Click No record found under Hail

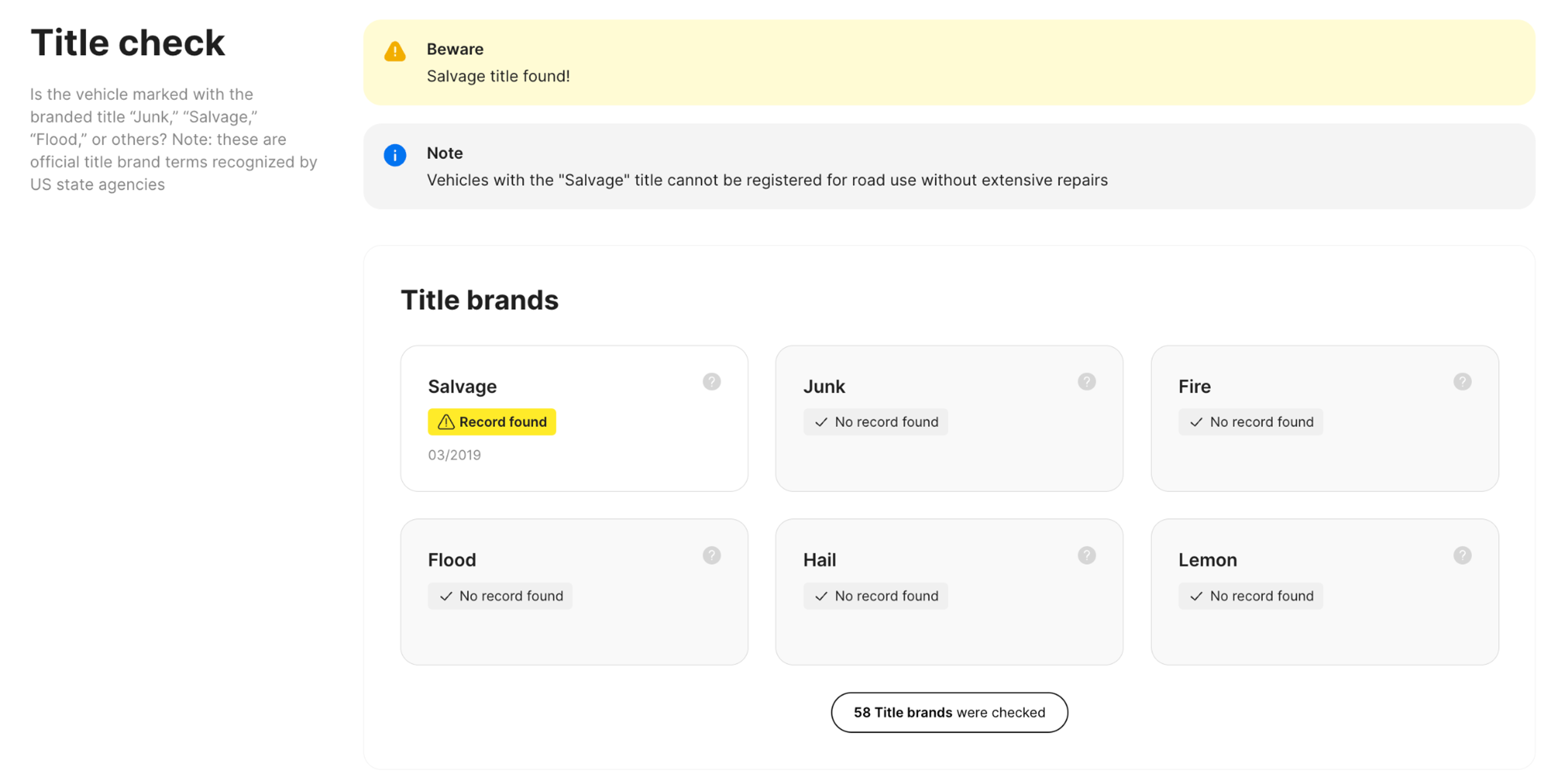click(875, 596)
